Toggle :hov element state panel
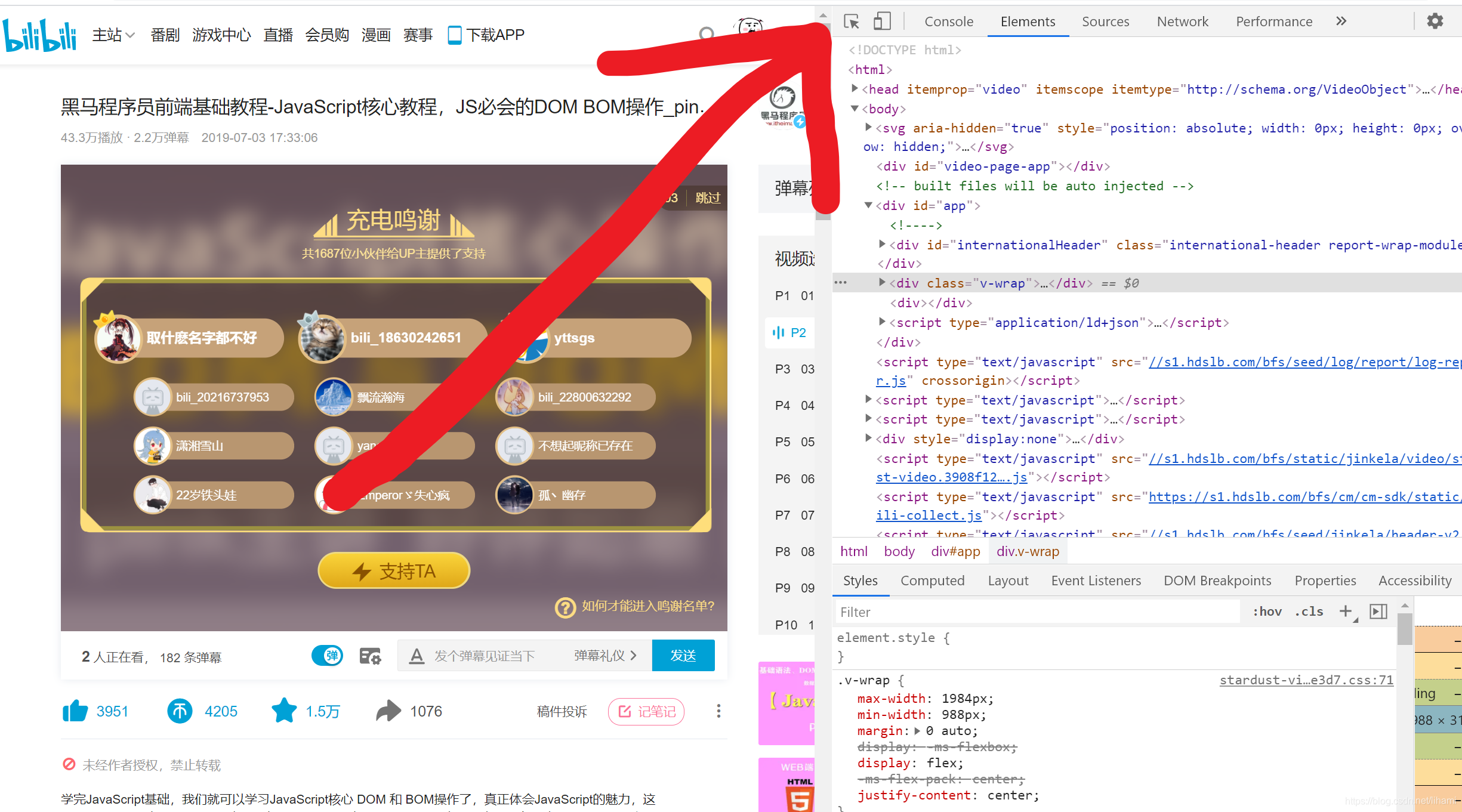Image resolution: width=1462 pixels, height=812 pixels. (x=1267, y=612)
